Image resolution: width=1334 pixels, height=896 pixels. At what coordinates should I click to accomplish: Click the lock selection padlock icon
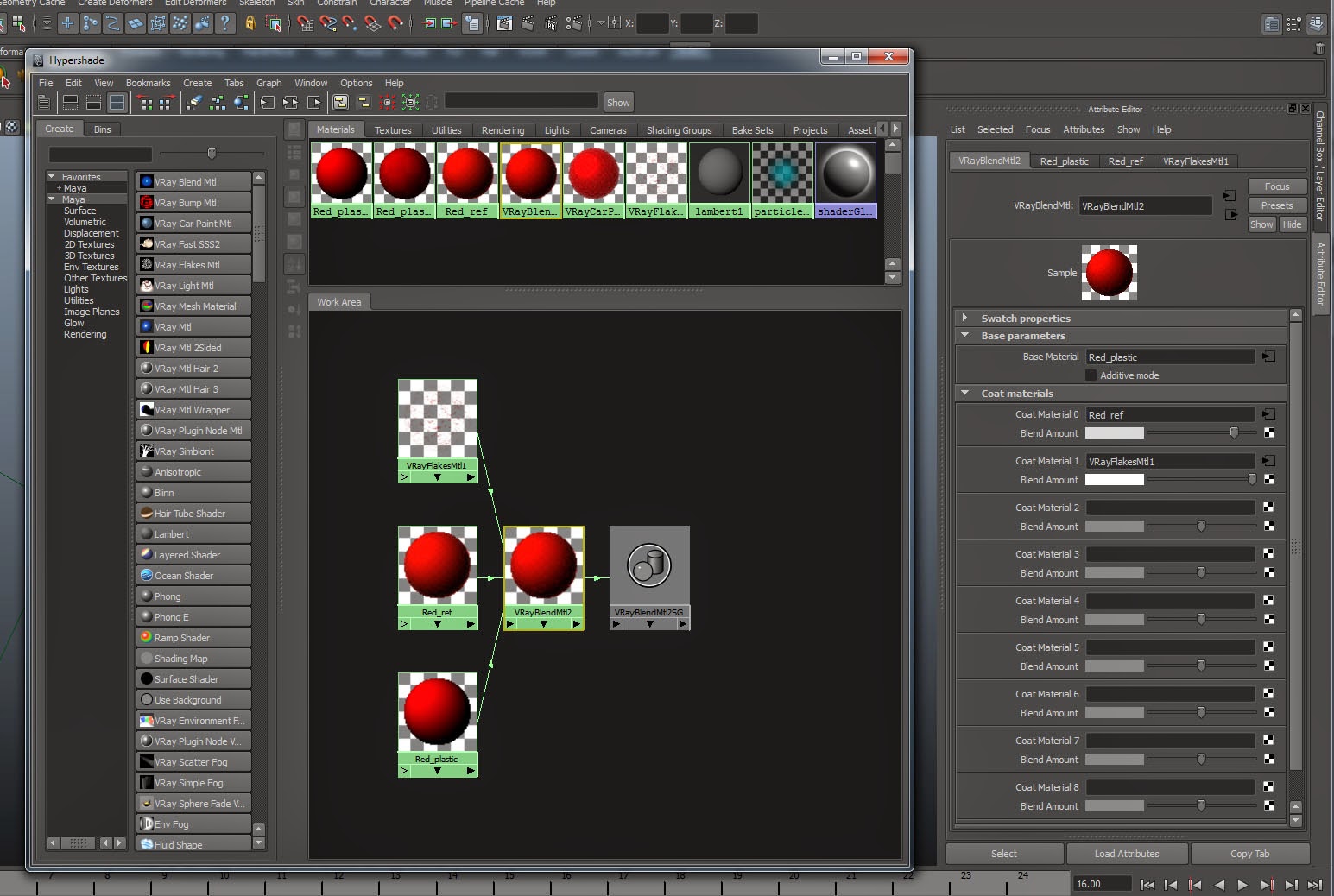(x=250, y=23)
